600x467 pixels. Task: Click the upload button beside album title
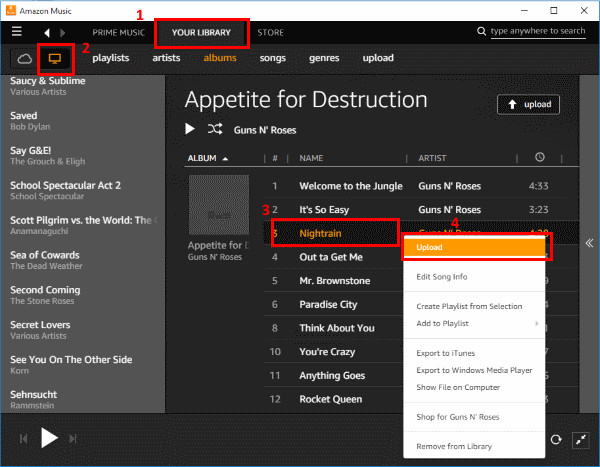[528, 105]
